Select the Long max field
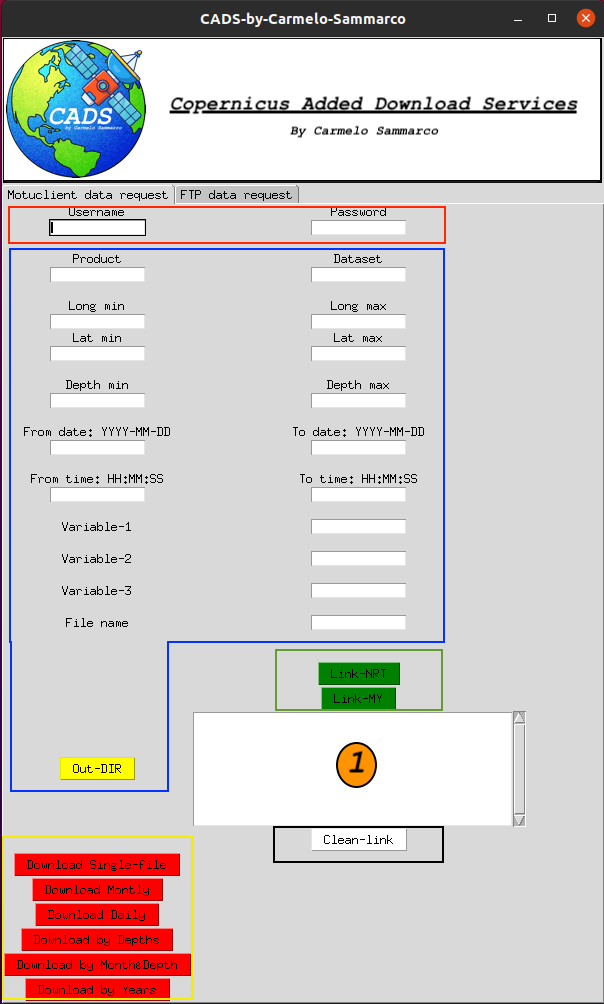The height and width of the screenshot is (1004, 604). 358,321
